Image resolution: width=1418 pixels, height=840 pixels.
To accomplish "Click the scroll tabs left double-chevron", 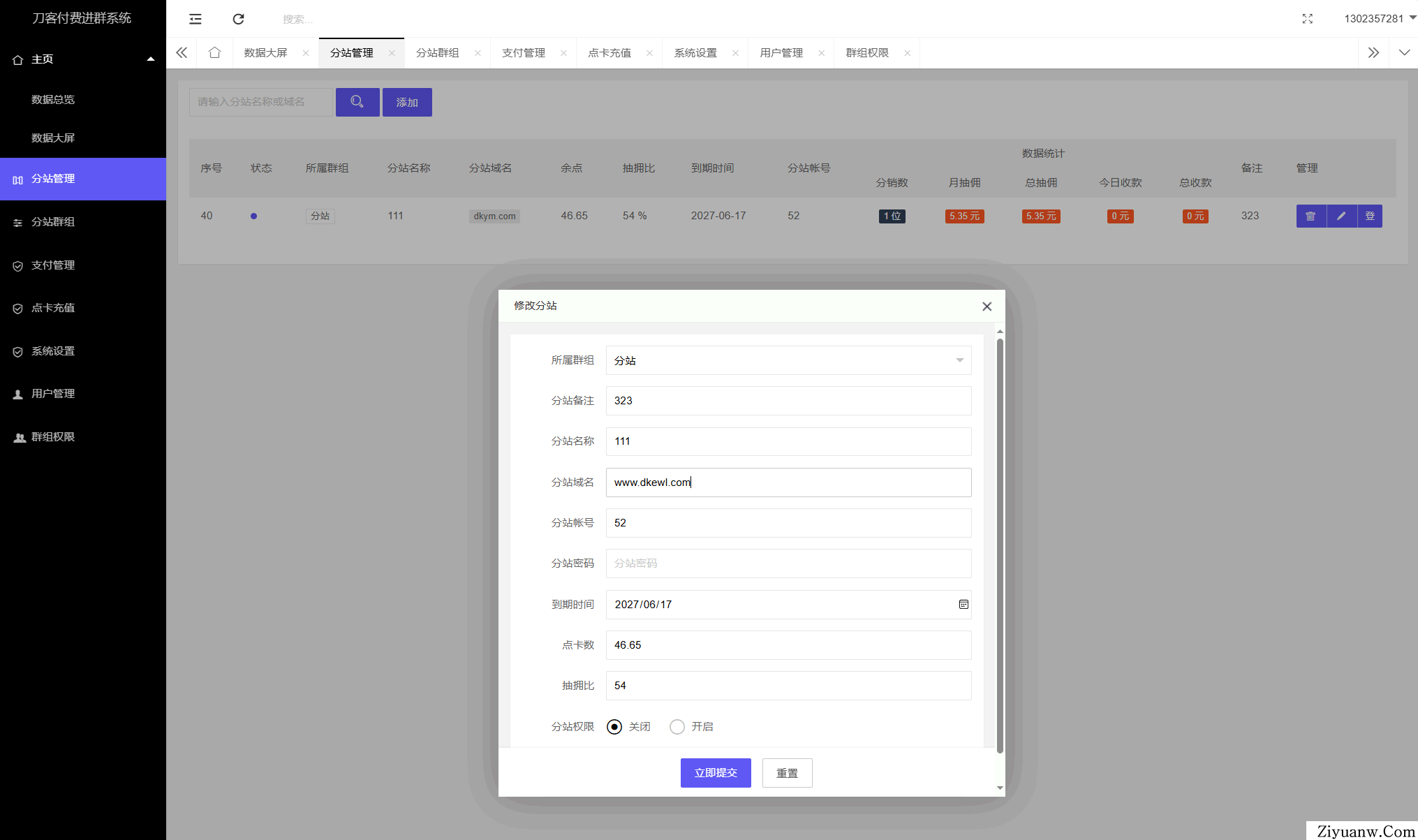I will pos(182,53).
